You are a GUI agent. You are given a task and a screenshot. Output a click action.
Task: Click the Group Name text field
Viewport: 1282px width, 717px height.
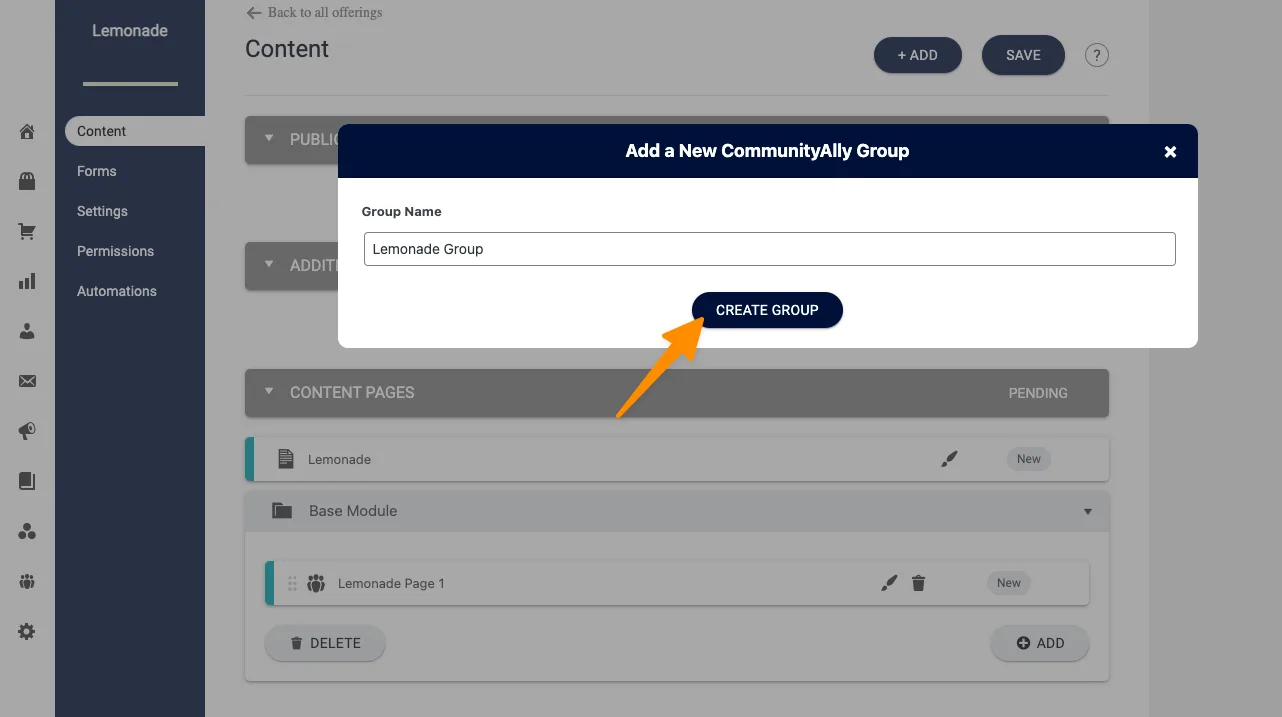tap(769, 249)
